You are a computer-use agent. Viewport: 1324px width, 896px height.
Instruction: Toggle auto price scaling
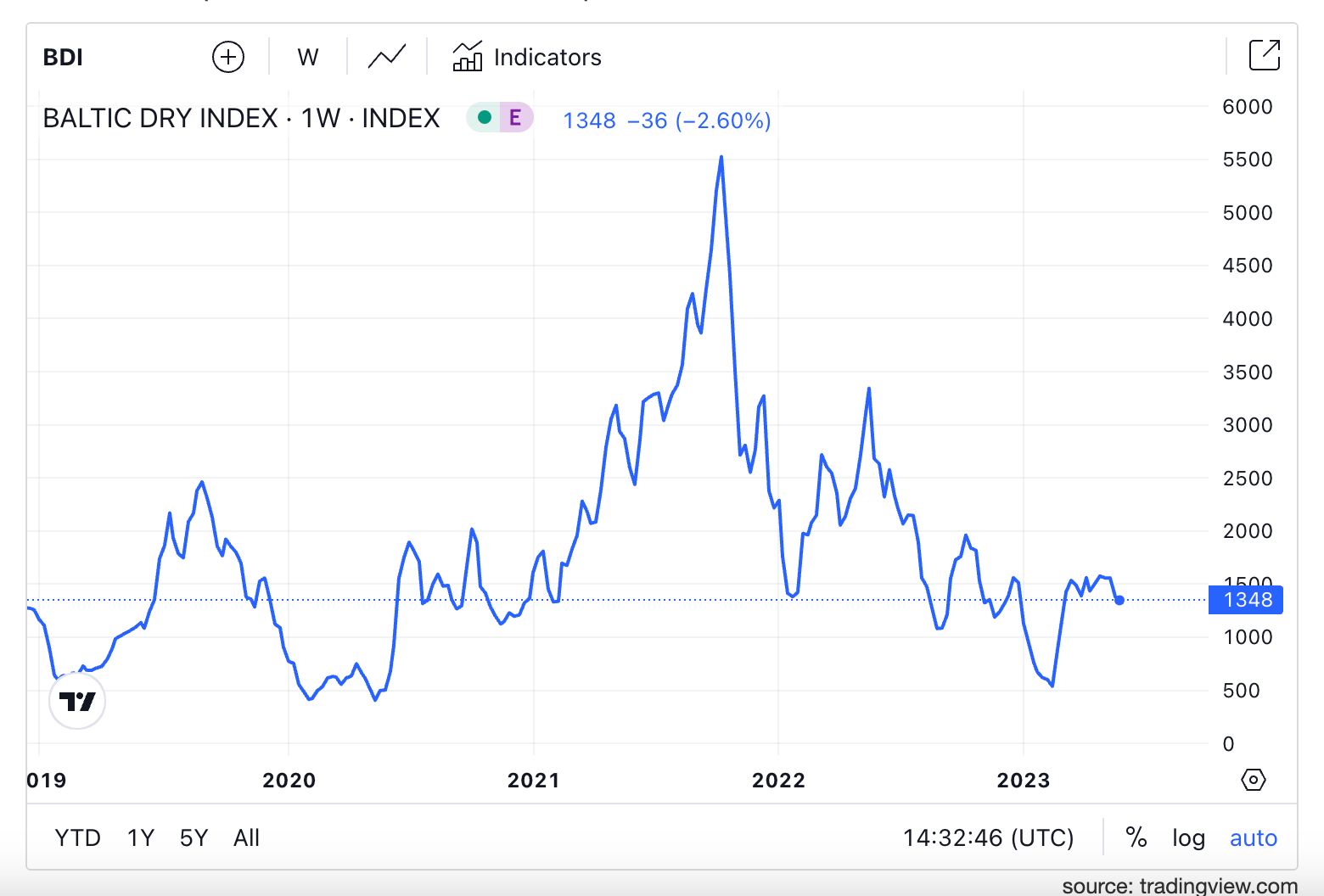pos(1253,837)
